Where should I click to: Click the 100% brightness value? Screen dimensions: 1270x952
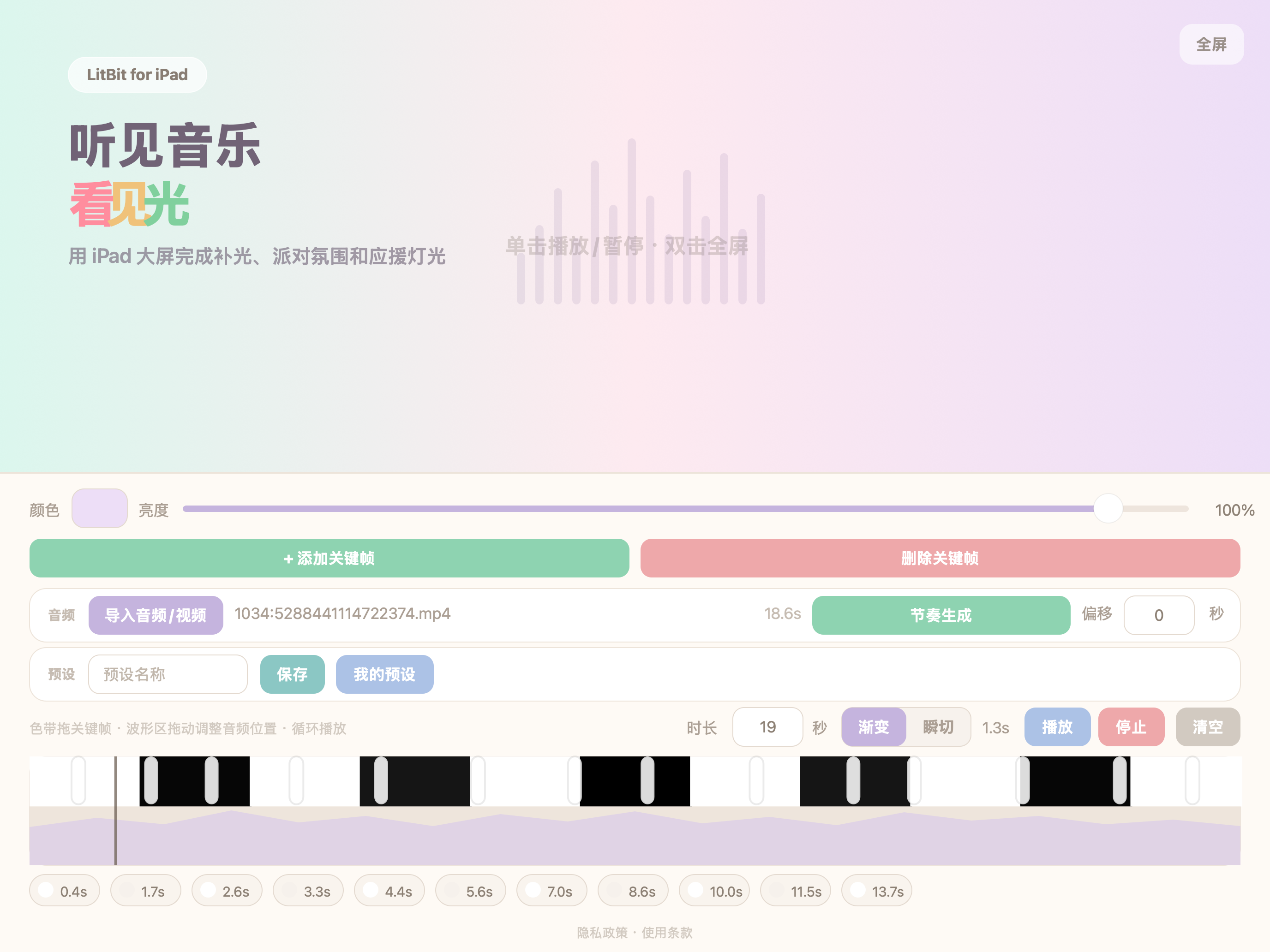tap(1234, 510)
